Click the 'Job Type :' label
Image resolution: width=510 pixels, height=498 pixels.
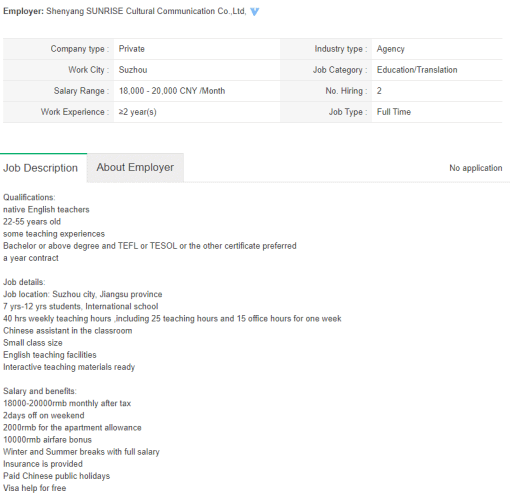[348, 112]
